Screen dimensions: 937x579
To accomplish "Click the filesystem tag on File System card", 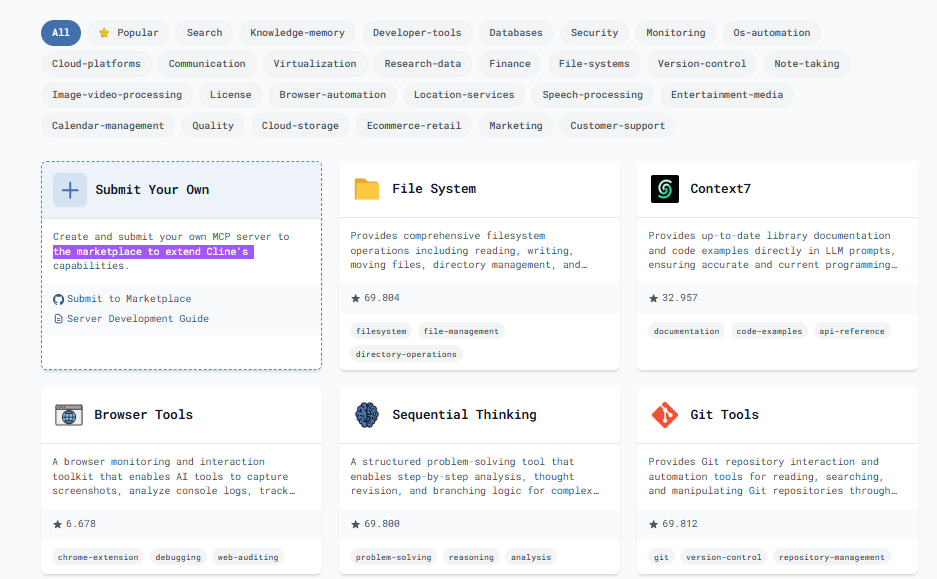I will [381, 331].
